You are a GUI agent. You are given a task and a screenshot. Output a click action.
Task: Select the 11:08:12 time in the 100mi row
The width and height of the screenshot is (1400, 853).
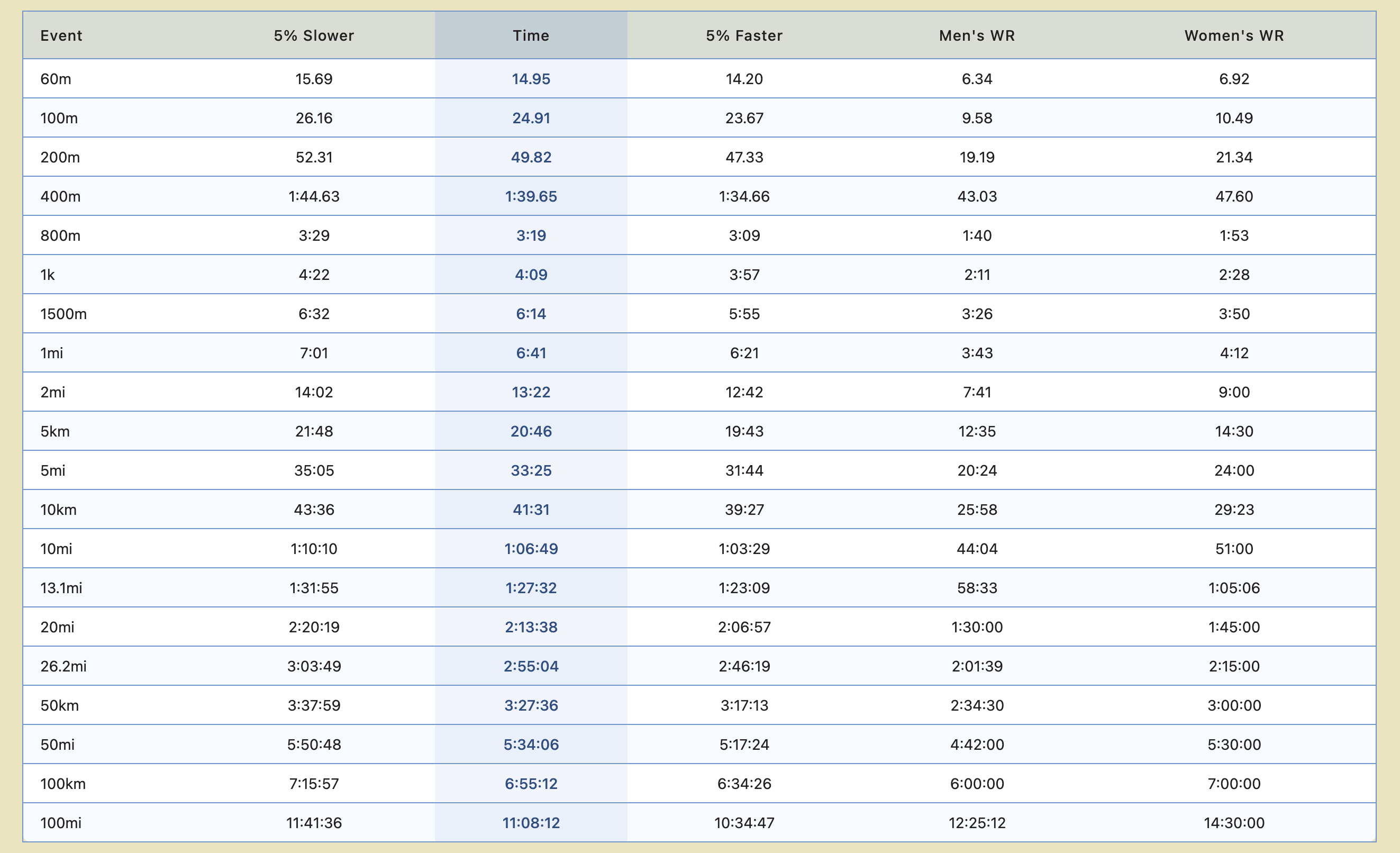531,822
